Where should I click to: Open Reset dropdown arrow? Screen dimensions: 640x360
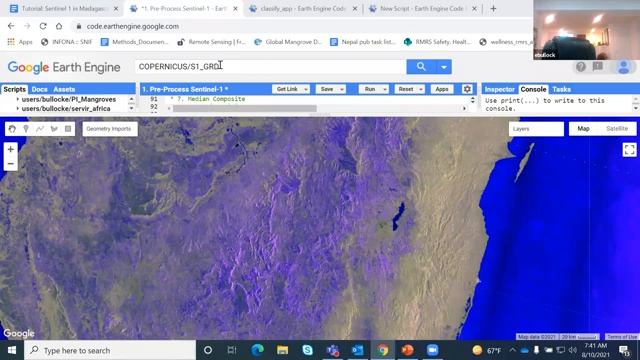tap(420, 89)
